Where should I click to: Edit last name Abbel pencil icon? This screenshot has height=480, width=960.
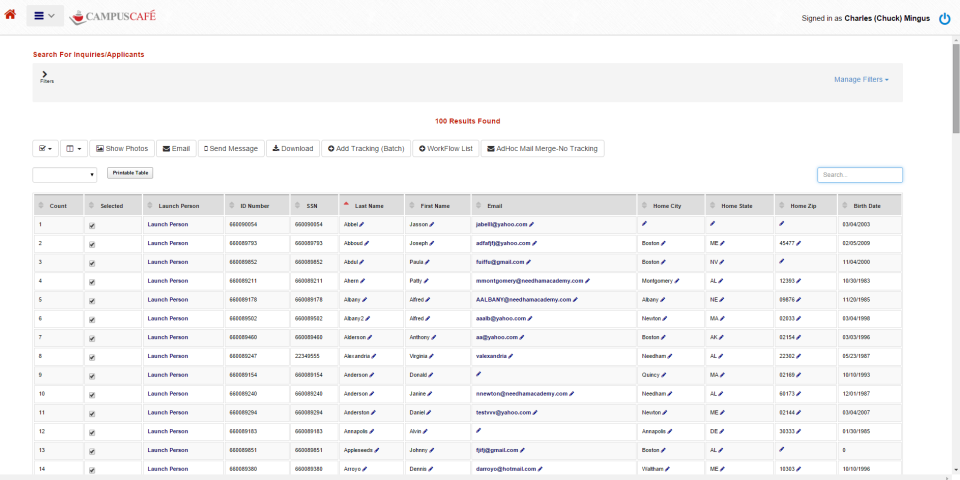[x=361, y=224]
